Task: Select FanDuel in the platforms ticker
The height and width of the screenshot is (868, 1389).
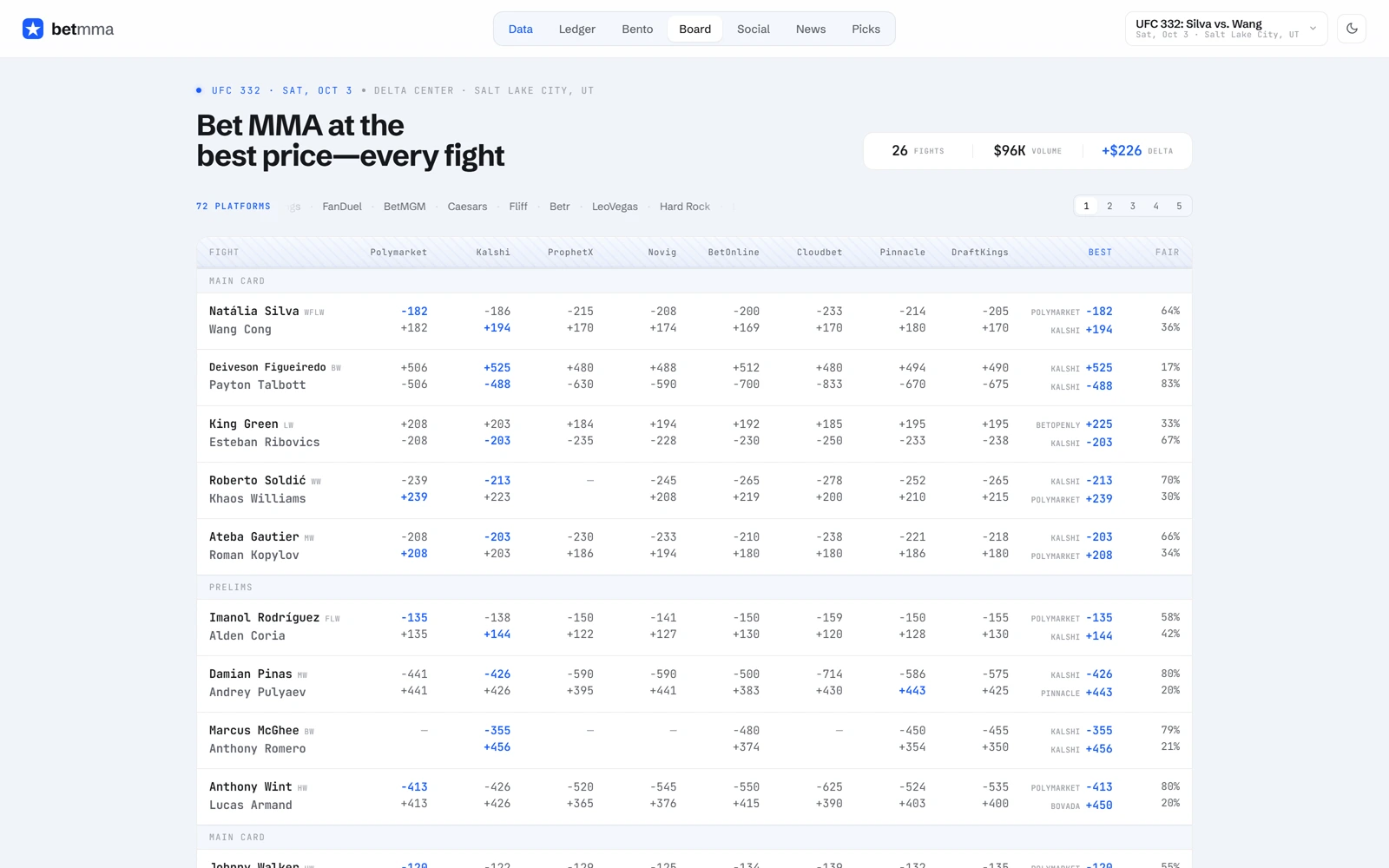Action: (342, 207)
